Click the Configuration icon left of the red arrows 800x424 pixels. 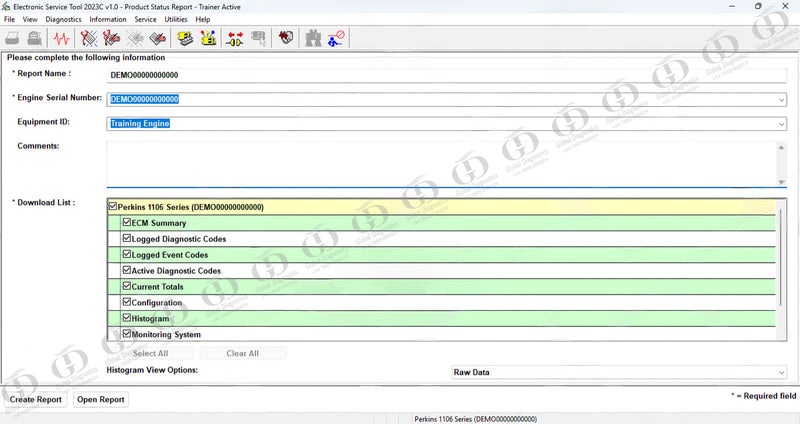coord(208,39)
